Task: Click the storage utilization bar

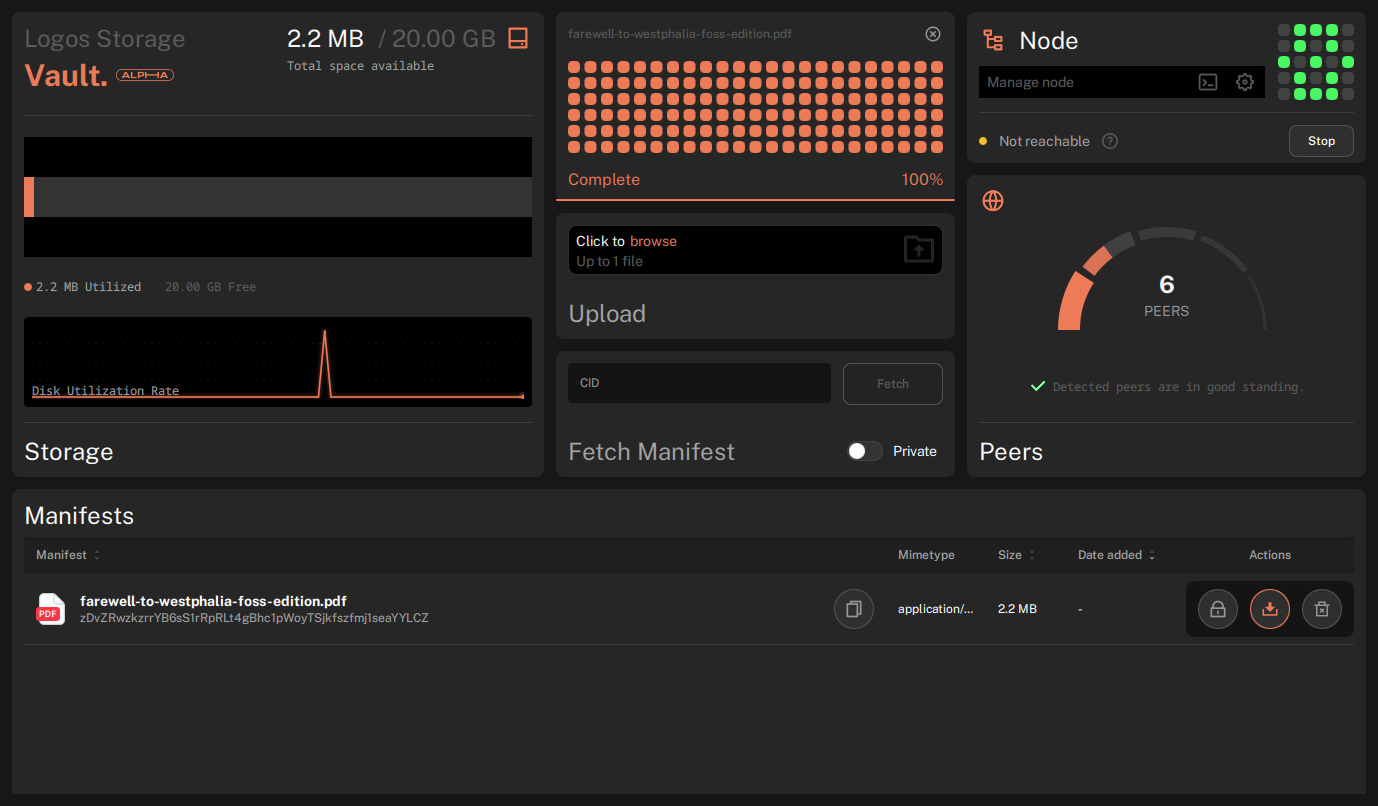Action: [x=278, y=197]
